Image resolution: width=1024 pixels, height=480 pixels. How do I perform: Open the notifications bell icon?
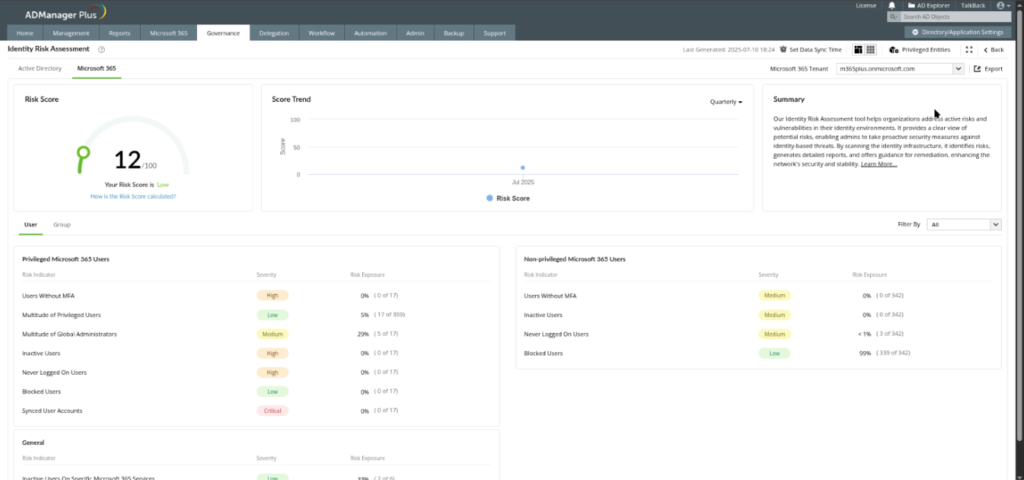[891, 6]
